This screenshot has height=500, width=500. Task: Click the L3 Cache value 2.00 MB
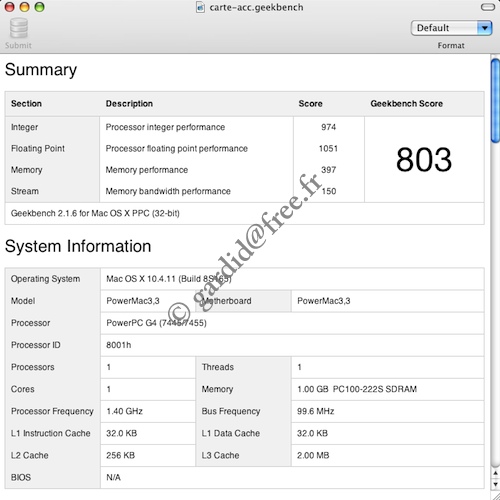pos(313,455)
